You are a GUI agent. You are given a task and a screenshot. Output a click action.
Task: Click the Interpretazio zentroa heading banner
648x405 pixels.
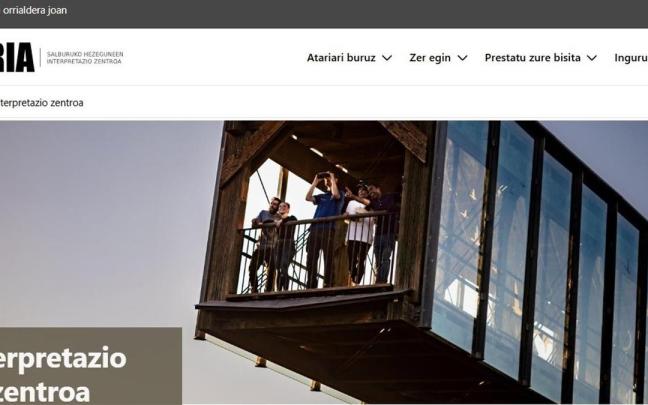point(91,366)
